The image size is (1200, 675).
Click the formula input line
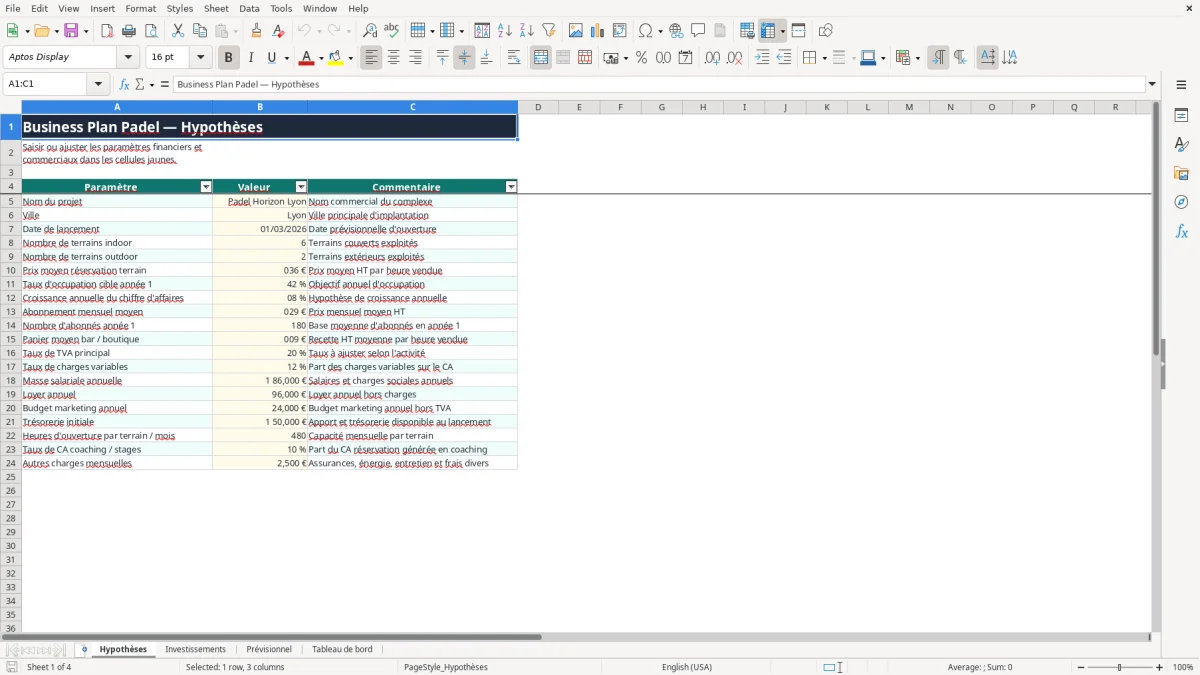(659, 85)
